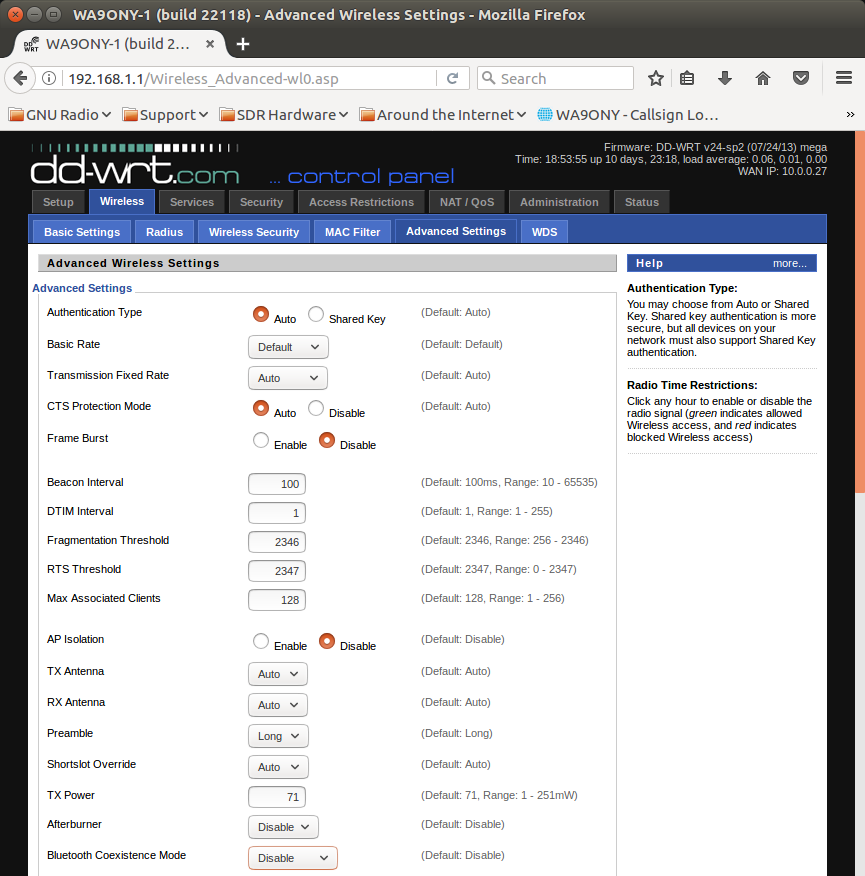Reload the page with the refresh icon
This screenshot has width=865, height=876.
452,78
